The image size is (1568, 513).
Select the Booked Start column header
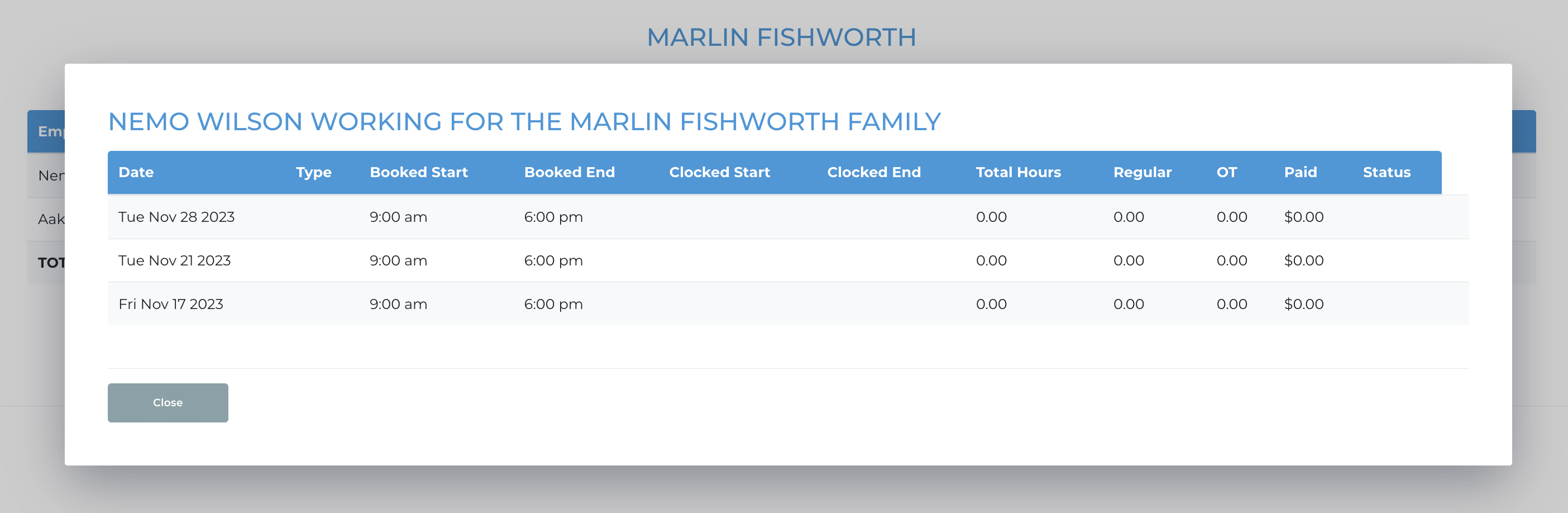point(419,173)
